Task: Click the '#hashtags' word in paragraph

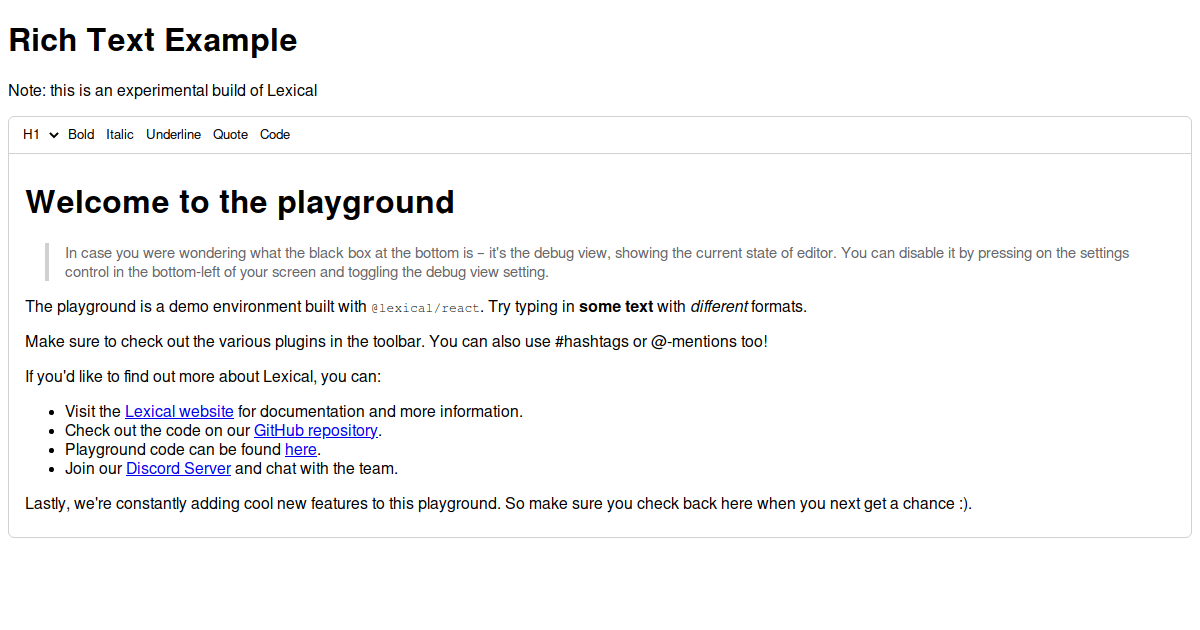Action: (x=591, y=342)
